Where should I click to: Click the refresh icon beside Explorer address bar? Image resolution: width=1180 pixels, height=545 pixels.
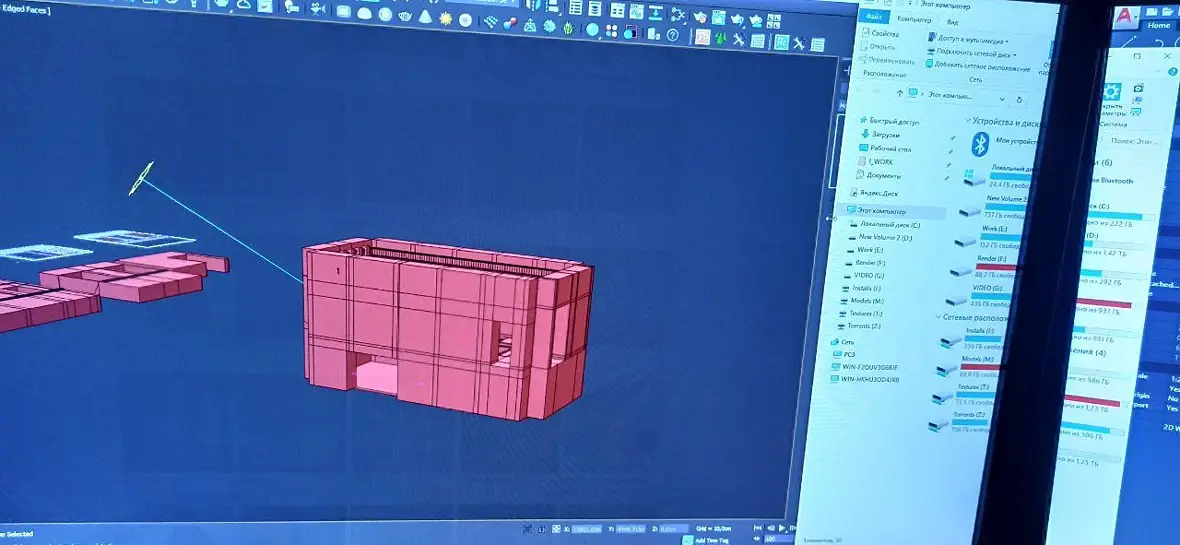(x=1019, y=99)
